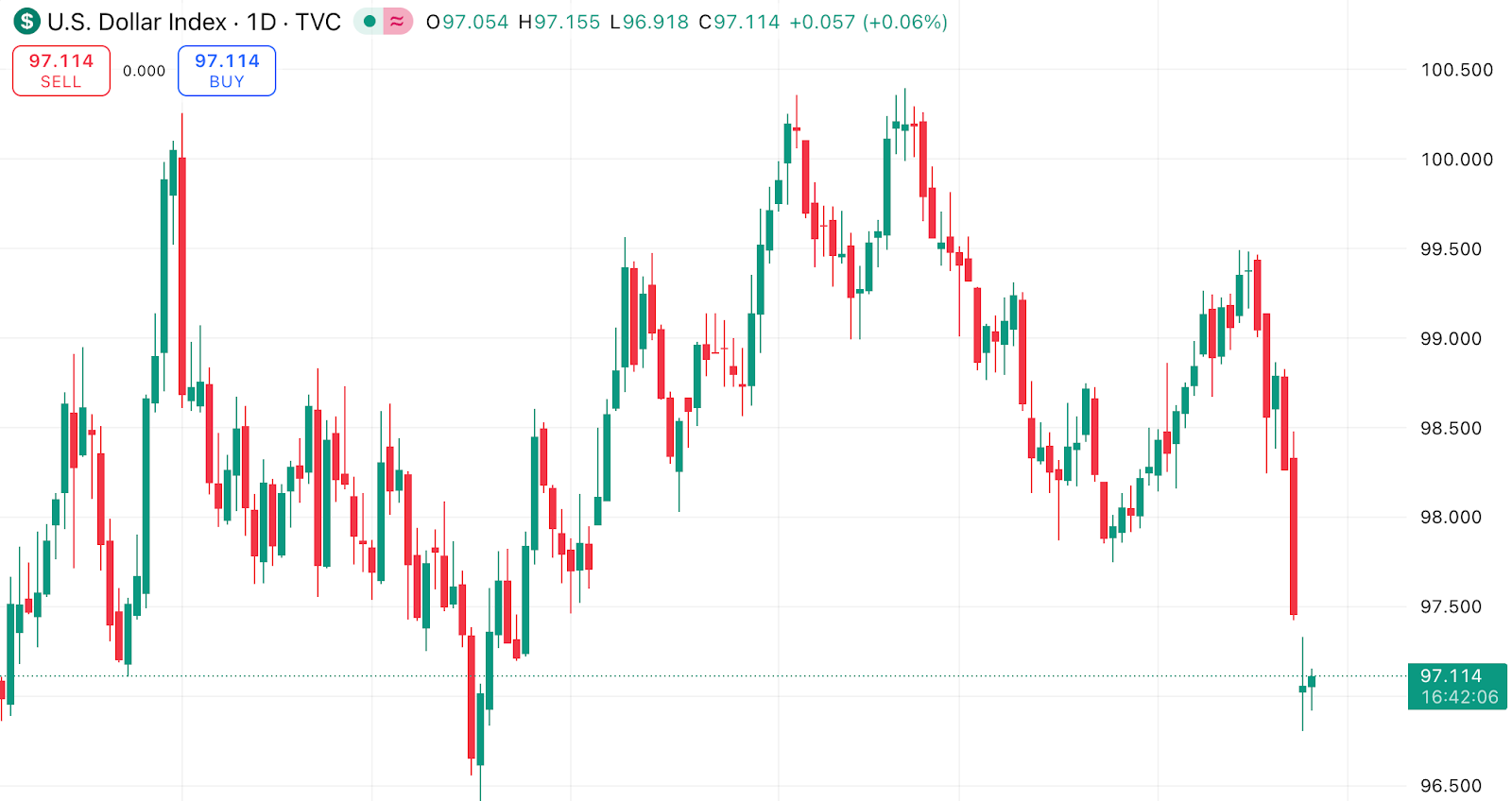The height and width of the screenshot is (801, 1512).
Task: Click the 0.000 spread value
Action: point(144,70)
